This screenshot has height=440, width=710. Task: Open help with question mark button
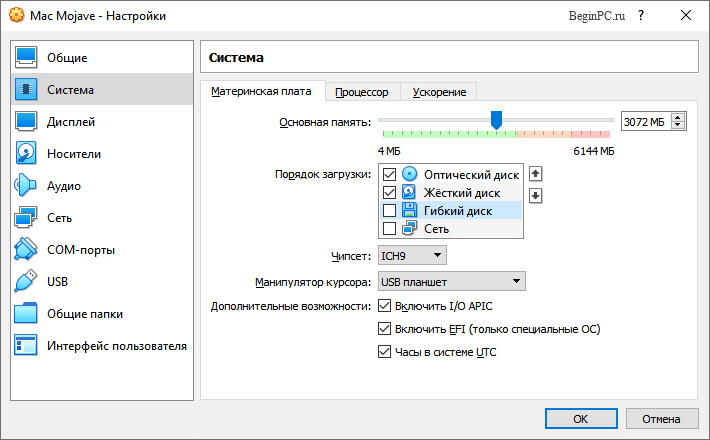pyautogui.click(x=641, y=15)
